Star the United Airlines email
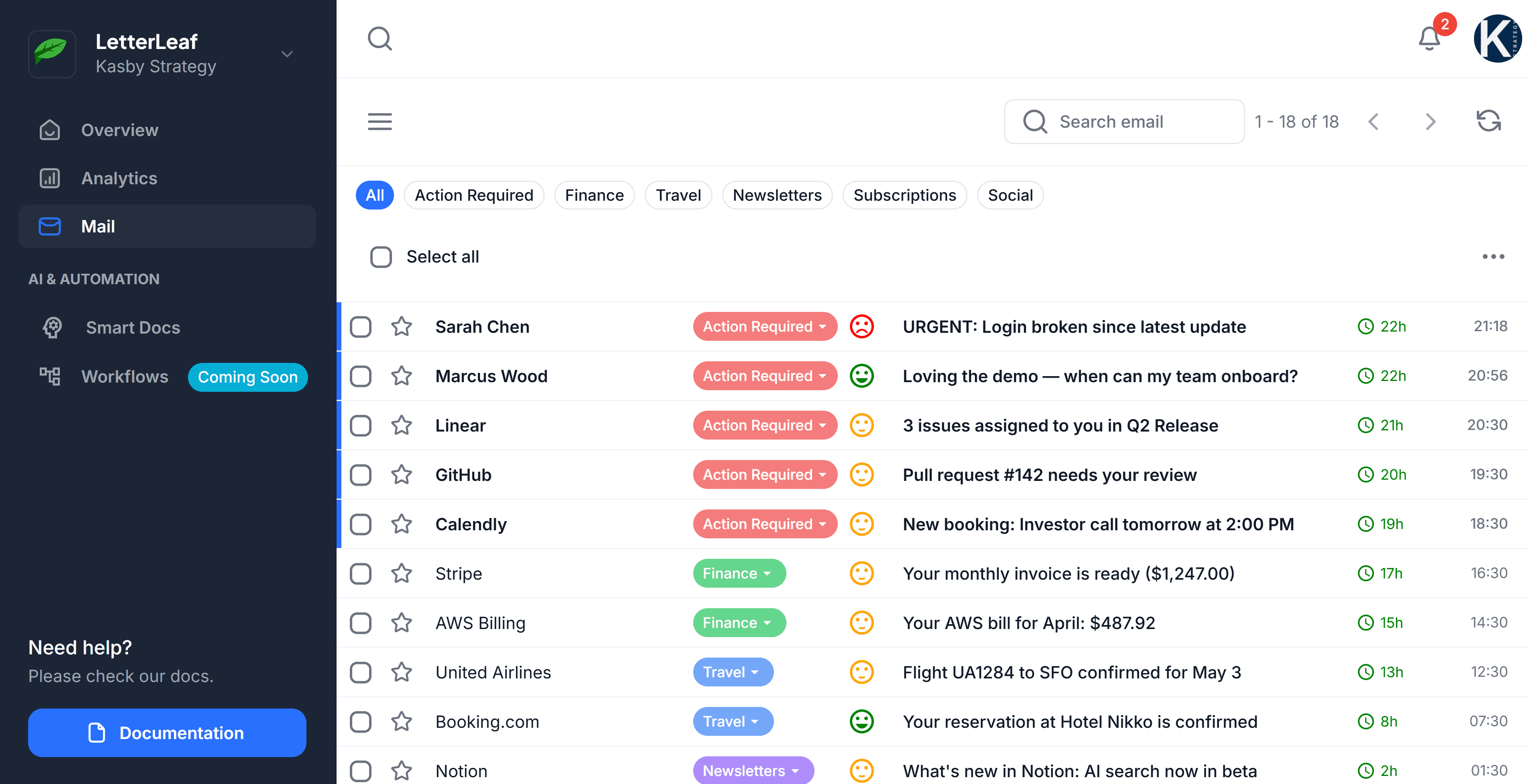The height and width of the screenshot is (784, 1529). coord(402,672)
